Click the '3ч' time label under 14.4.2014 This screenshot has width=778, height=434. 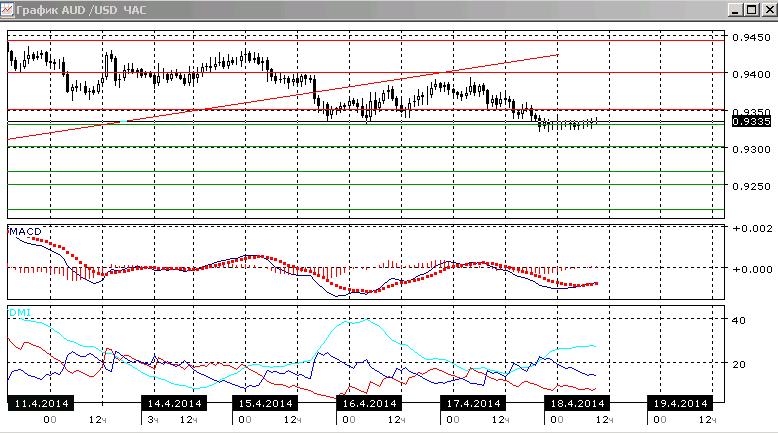click(153, 420)
